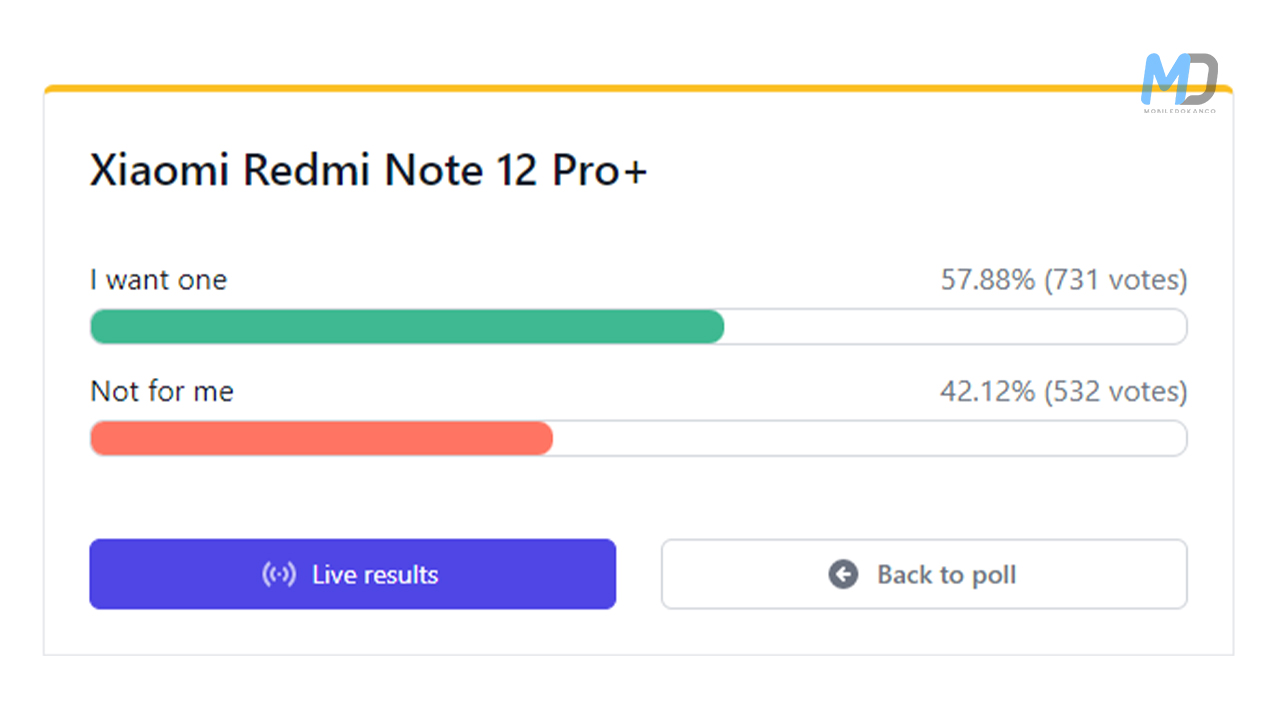Click the green filled I want one bar
The height and width of the screenshot is (720, 1280).
406,327
